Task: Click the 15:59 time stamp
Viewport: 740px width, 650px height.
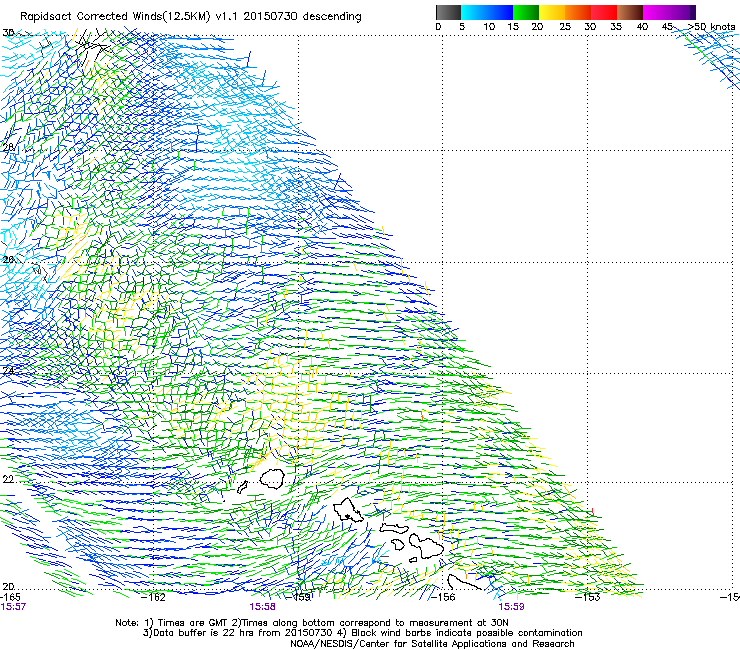Action: [511, 607]
